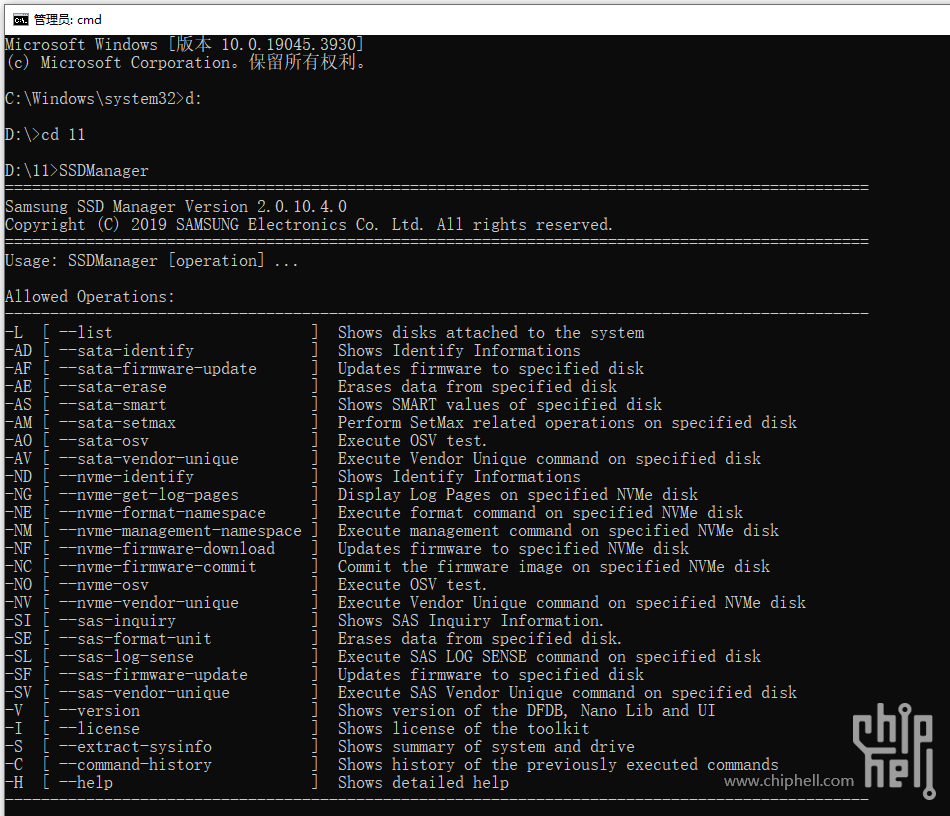Viewport: 950px width, 816px height.
Task: Click the "Samsung SSD Manager Version" line
Action: tap(176, 207)
